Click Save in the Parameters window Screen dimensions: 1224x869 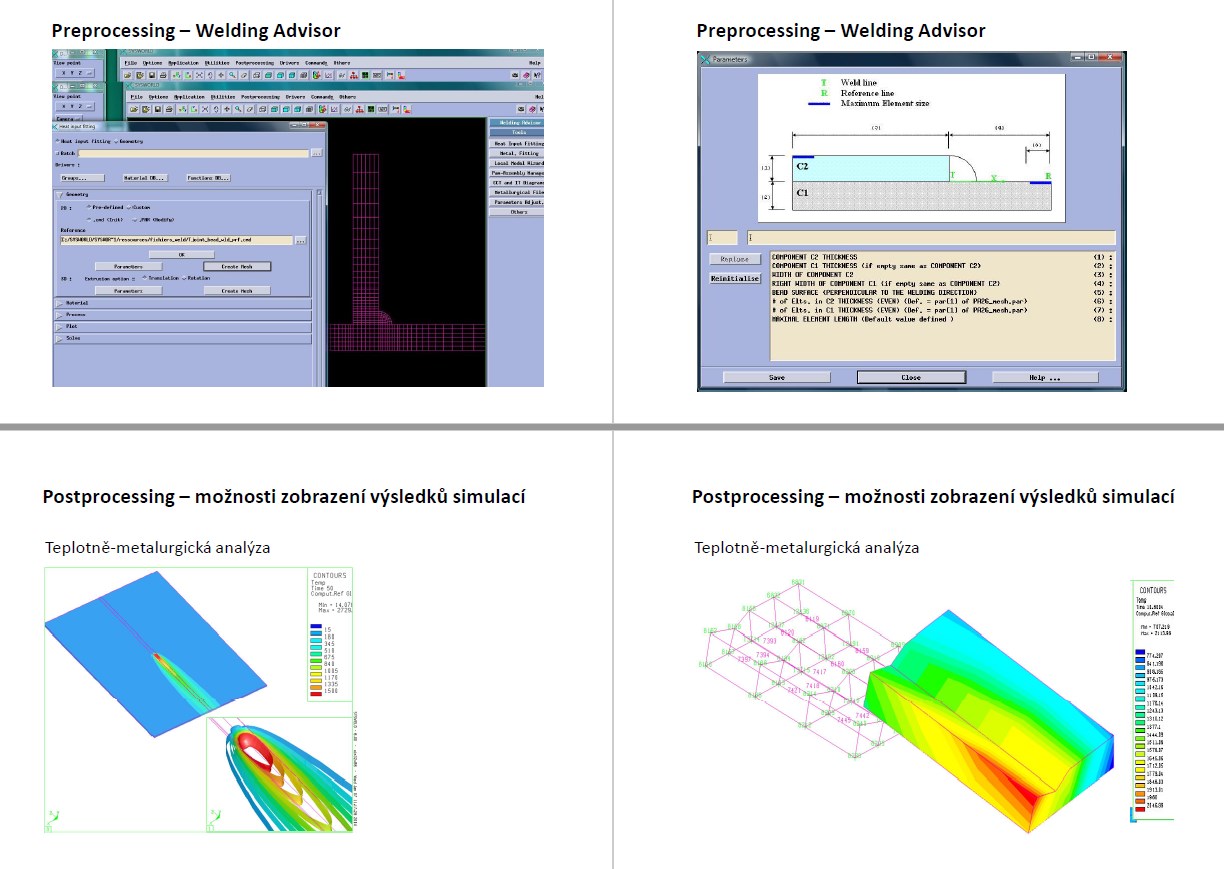coord(776,377)
